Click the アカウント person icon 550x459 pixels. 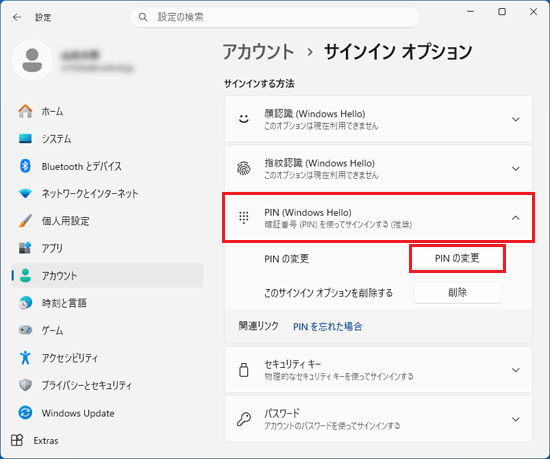pyautogui.click(x=25, y=276)
